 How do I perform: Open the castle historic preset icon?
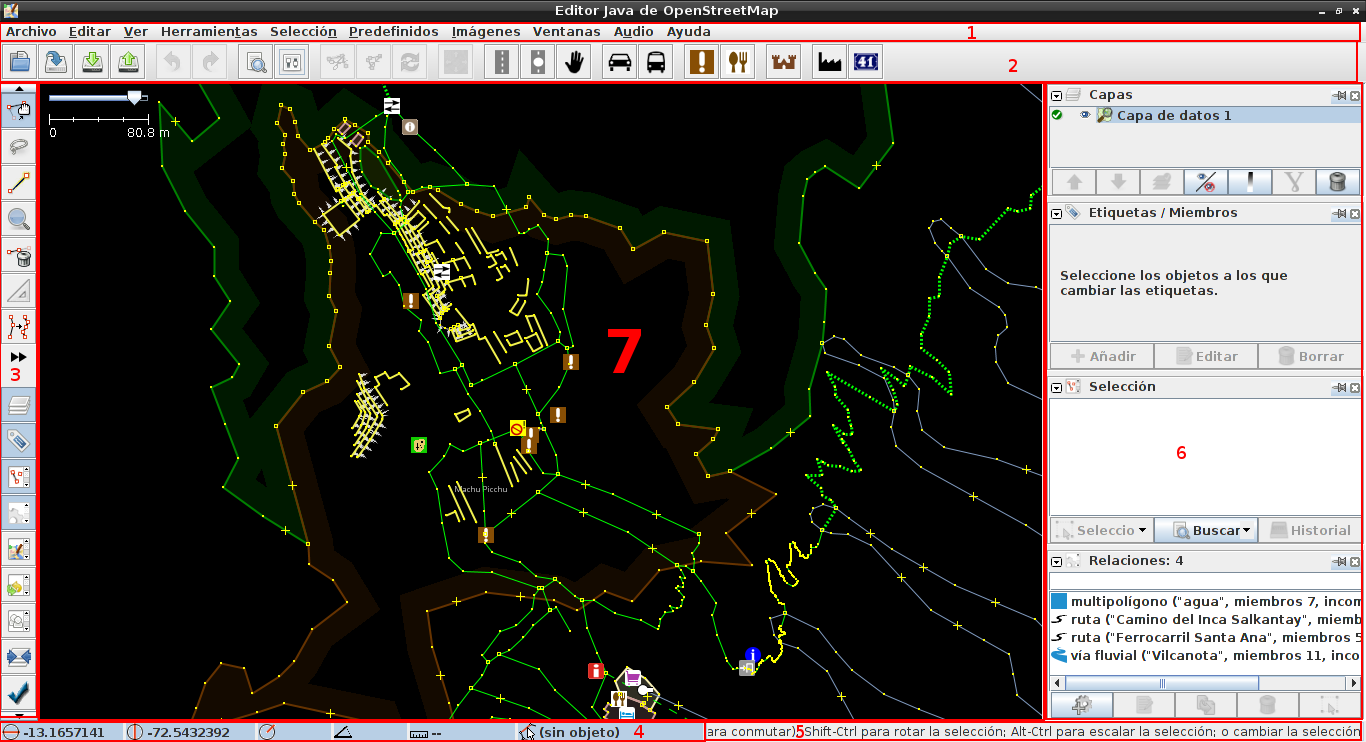(783, 62)
